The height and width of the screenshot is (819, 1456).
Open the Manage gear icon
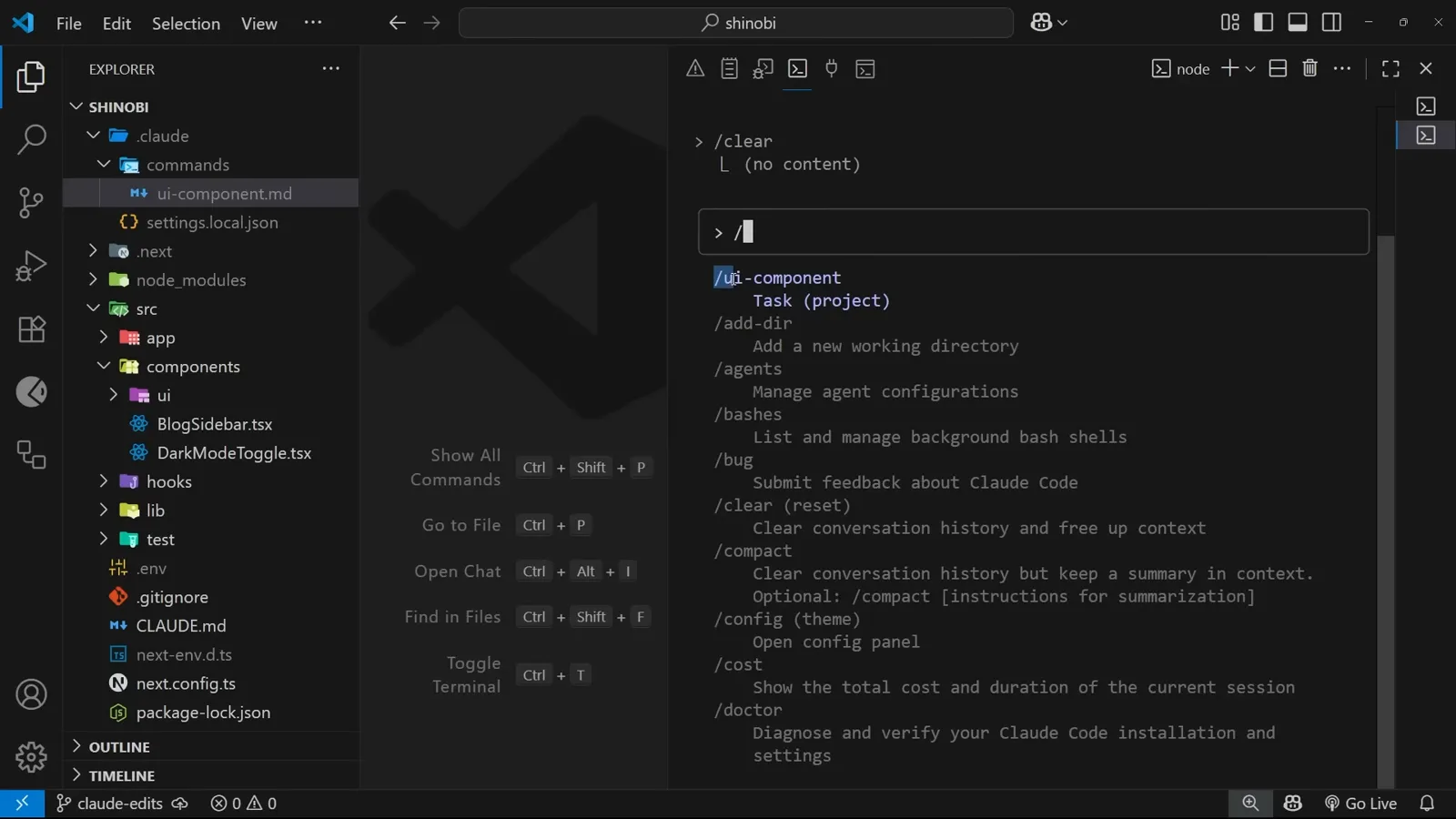pos(31,757)
